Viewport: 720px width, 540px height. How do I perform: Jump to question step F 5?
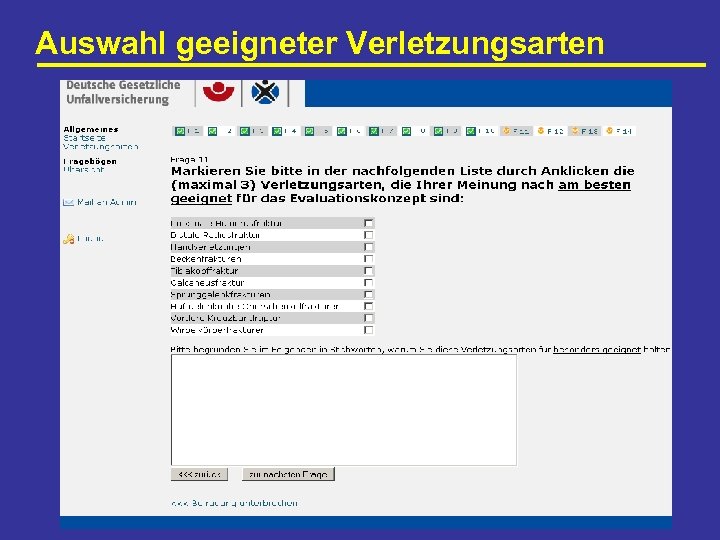pos(317,131)
